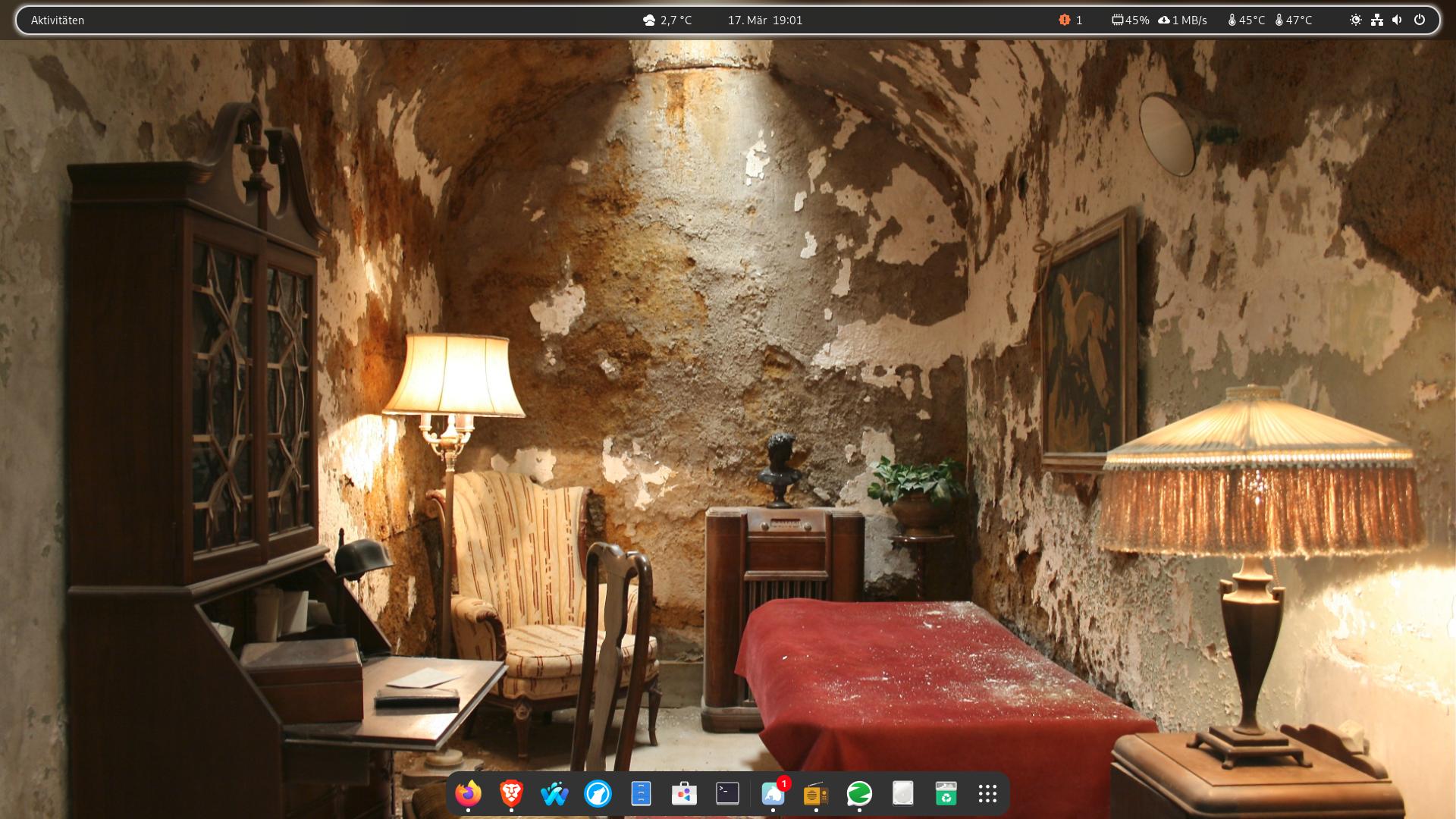Open the white drive icon in dock
The height and width of the screenshot is (819, 1456).
point(902,793)
